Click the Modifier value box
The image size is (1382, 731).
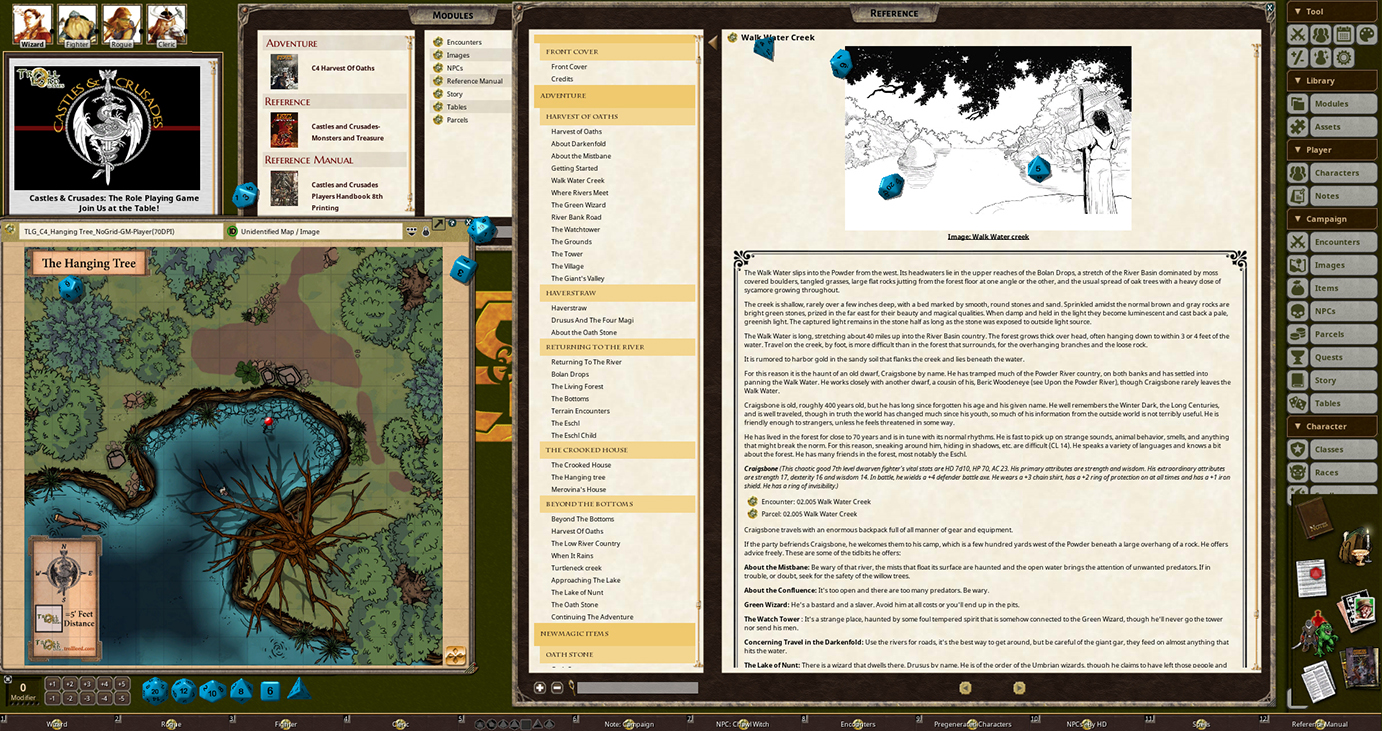click(23, 689)
